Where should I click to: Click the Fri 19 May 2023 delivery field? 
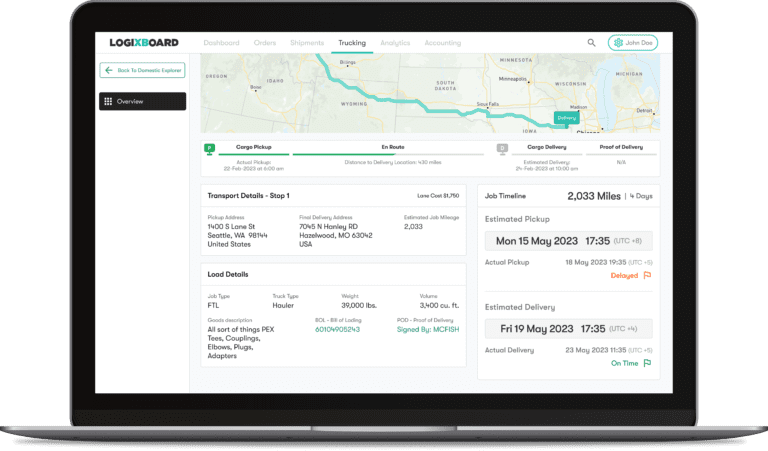pos(569,329)
